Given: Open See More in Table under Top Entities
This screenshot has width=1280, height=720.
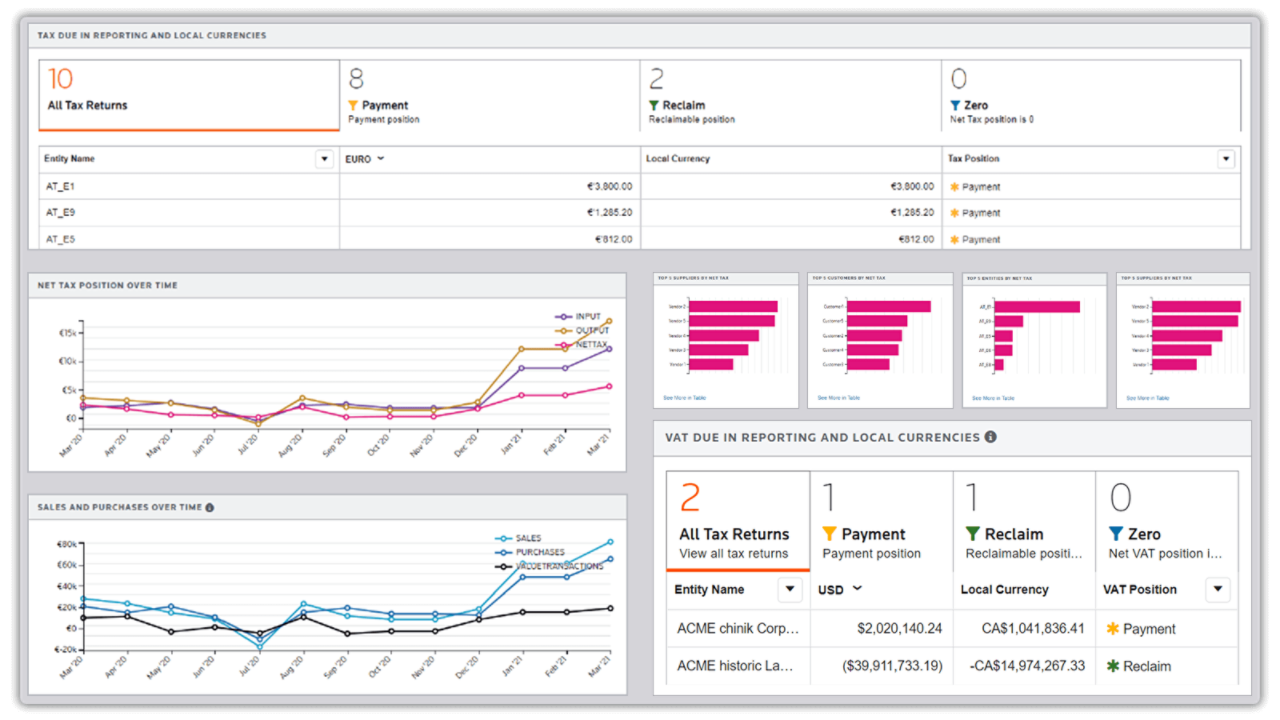Looking at the screenshot, I should (993, 398).
